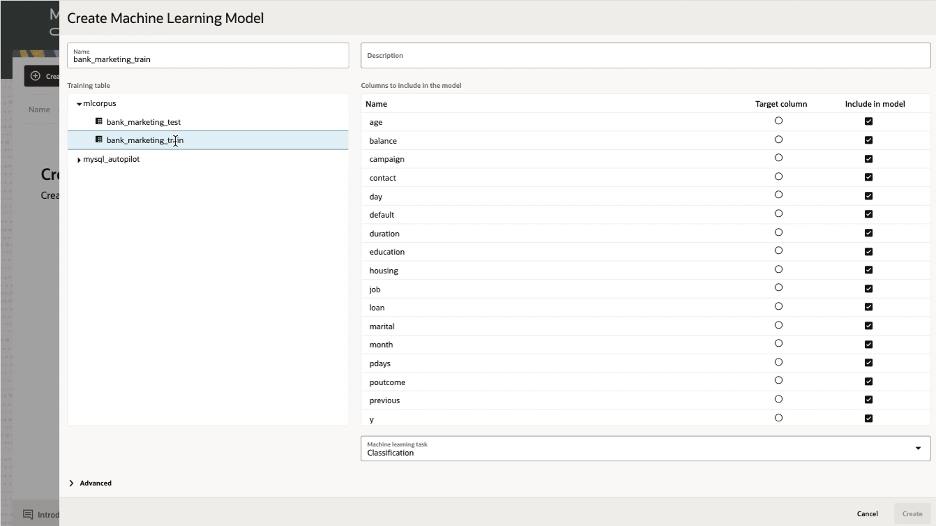Uncheck include in model for poutcome

tap(869, 382)
